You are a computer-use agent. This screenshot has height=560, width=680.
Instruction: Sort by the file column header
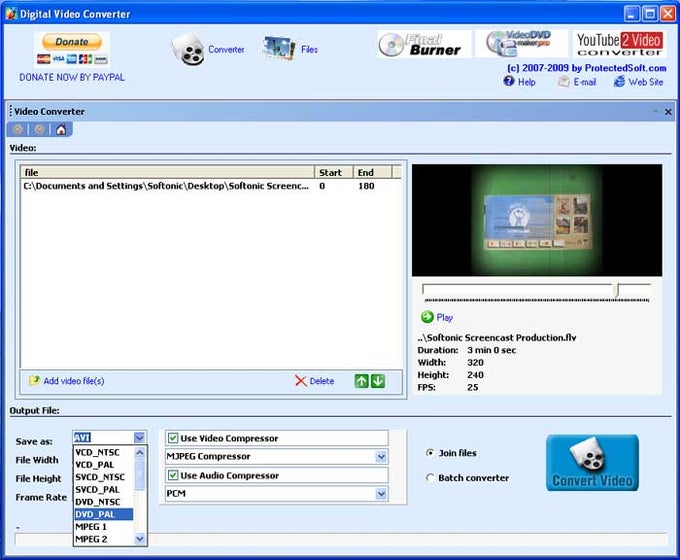(x=167, y=172)
